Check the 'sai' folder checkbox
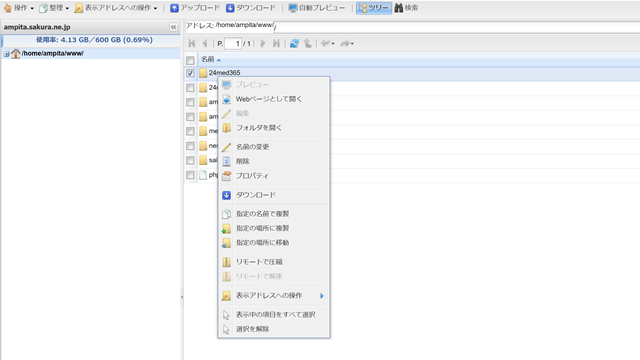This screenshot has width=640, height=360. [x=190, y=160]
